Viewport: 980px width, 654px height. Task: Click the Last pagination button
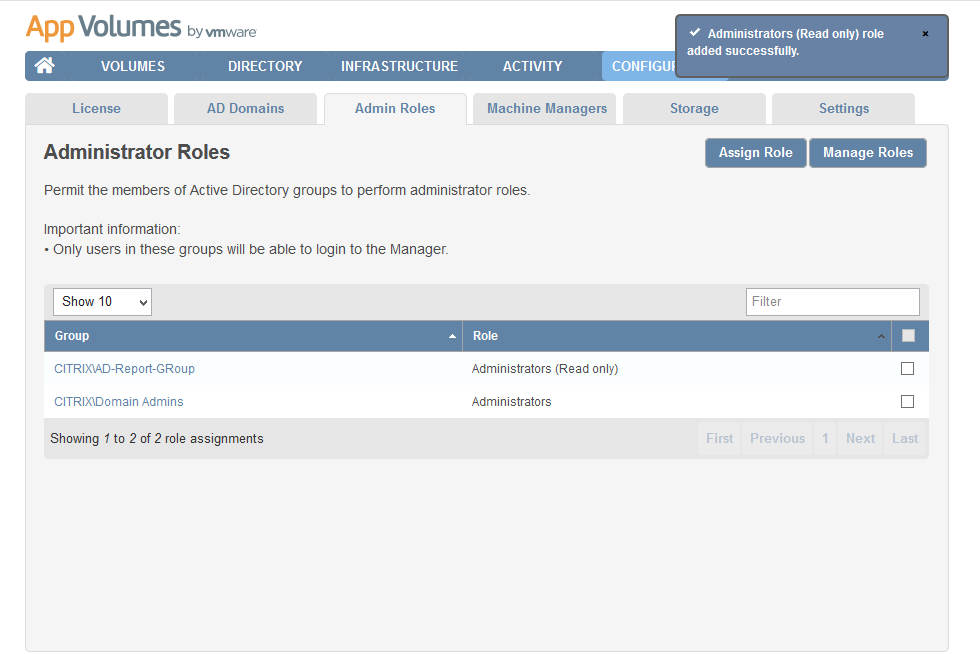pos(905,438)
